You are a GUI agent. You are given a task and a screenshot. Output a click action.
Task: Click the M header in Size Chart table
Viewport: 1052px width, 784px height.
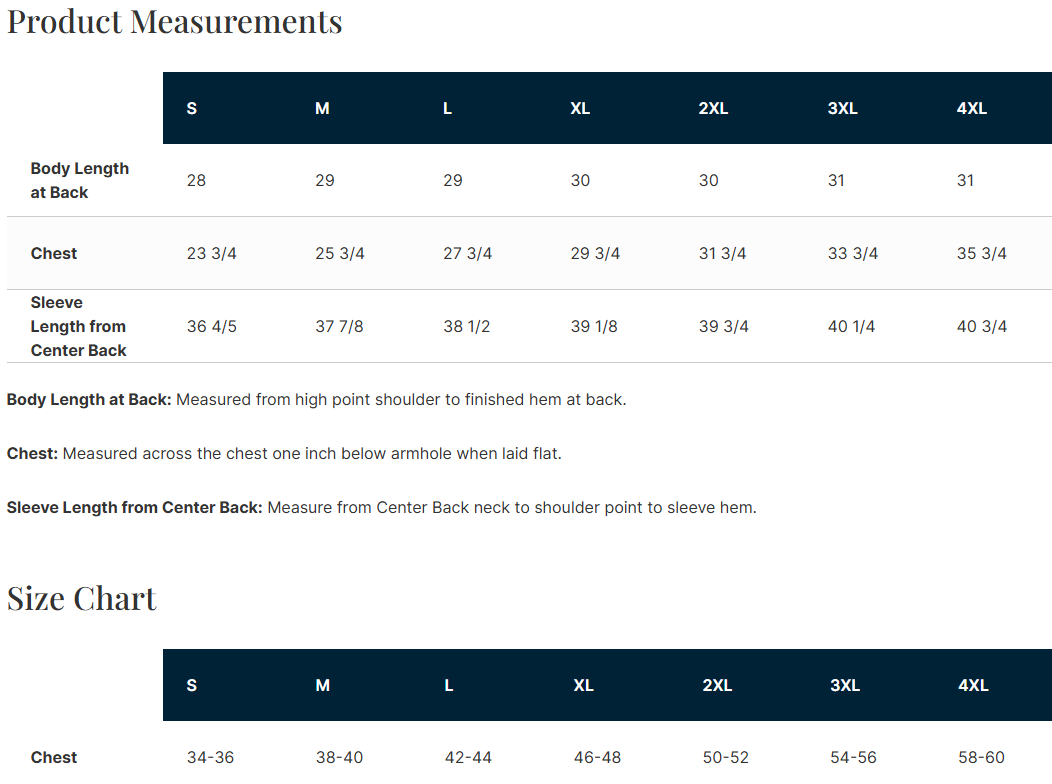323,685
